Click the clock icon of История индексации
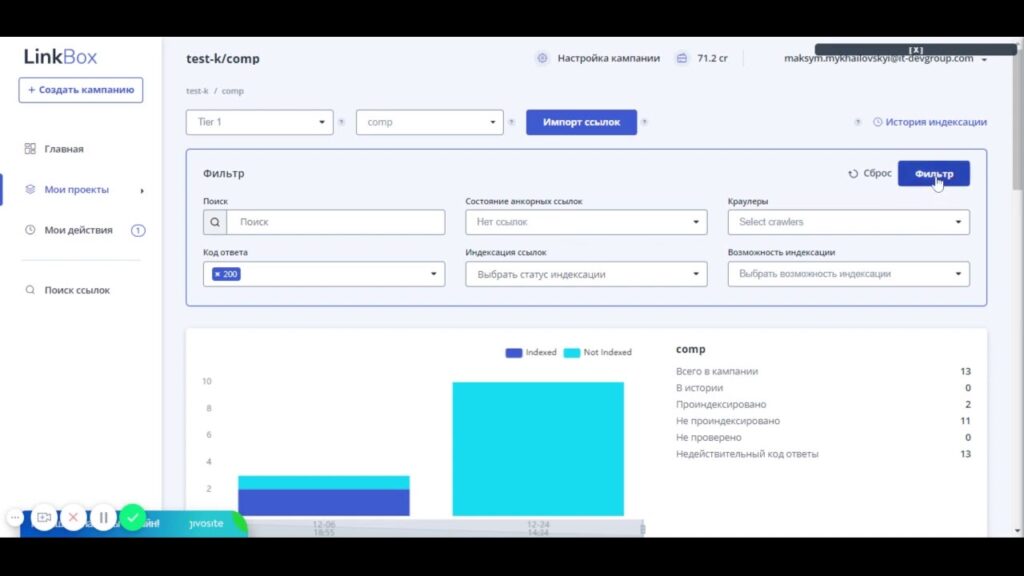The image size is (1024, 576). (878, 122)
